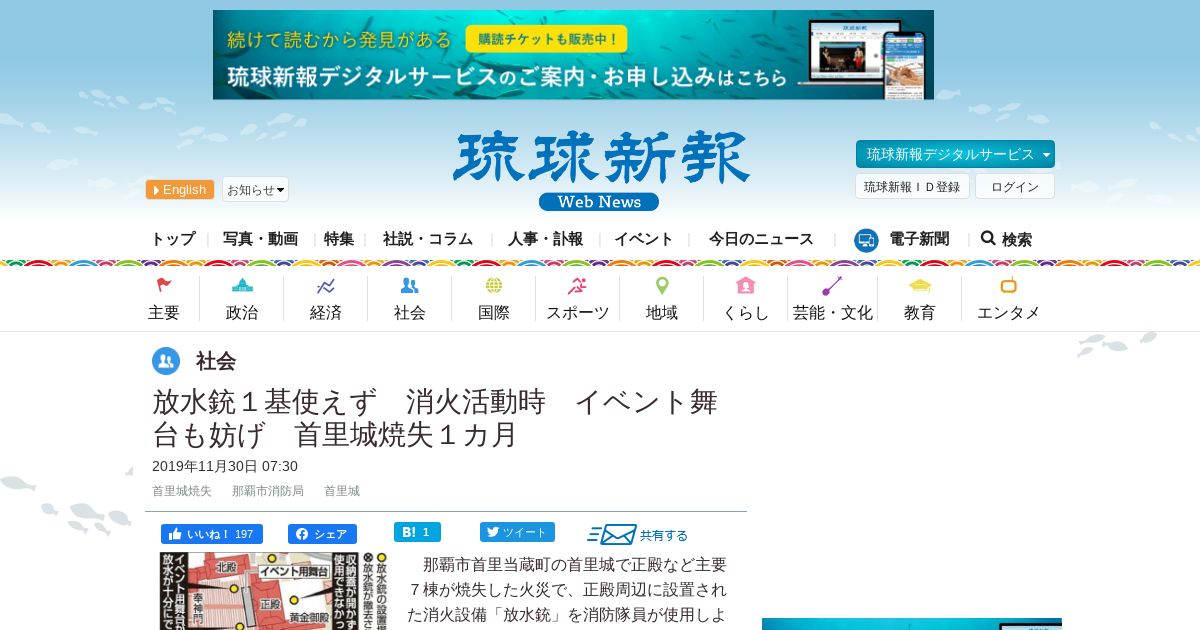1200x630 pixels.
Task: Click the 地域 map pin icon
Action: click(662, 285)
